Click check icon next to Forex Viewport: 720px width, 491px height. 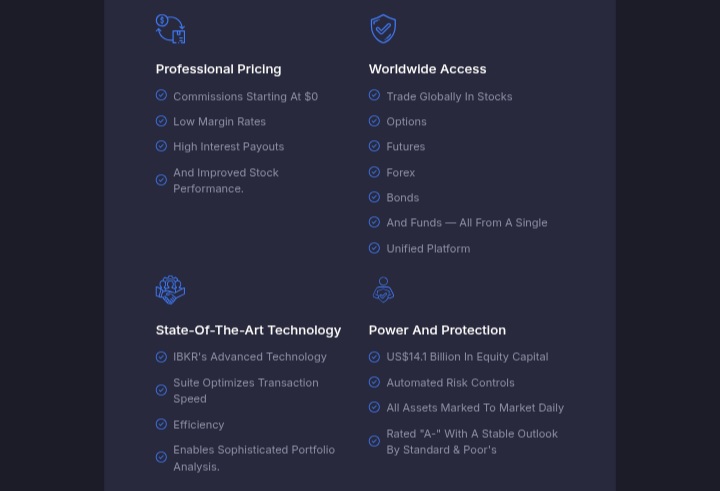click(374, 172)
